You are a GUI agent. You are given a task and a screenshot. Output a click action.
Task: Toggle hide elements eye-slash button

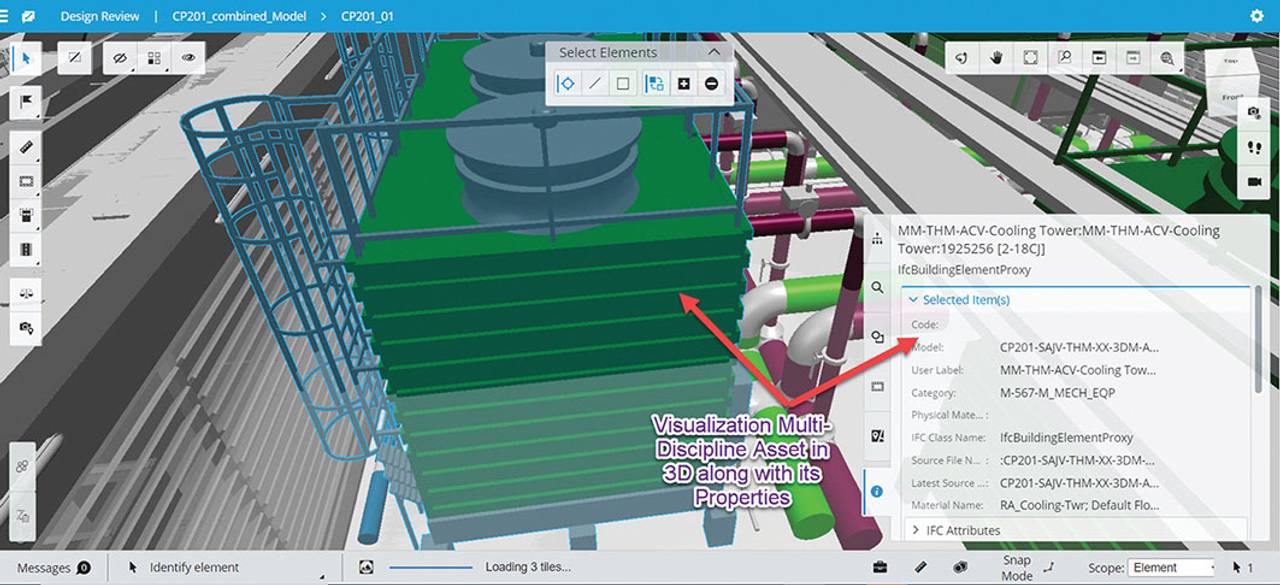coord(120,58)
